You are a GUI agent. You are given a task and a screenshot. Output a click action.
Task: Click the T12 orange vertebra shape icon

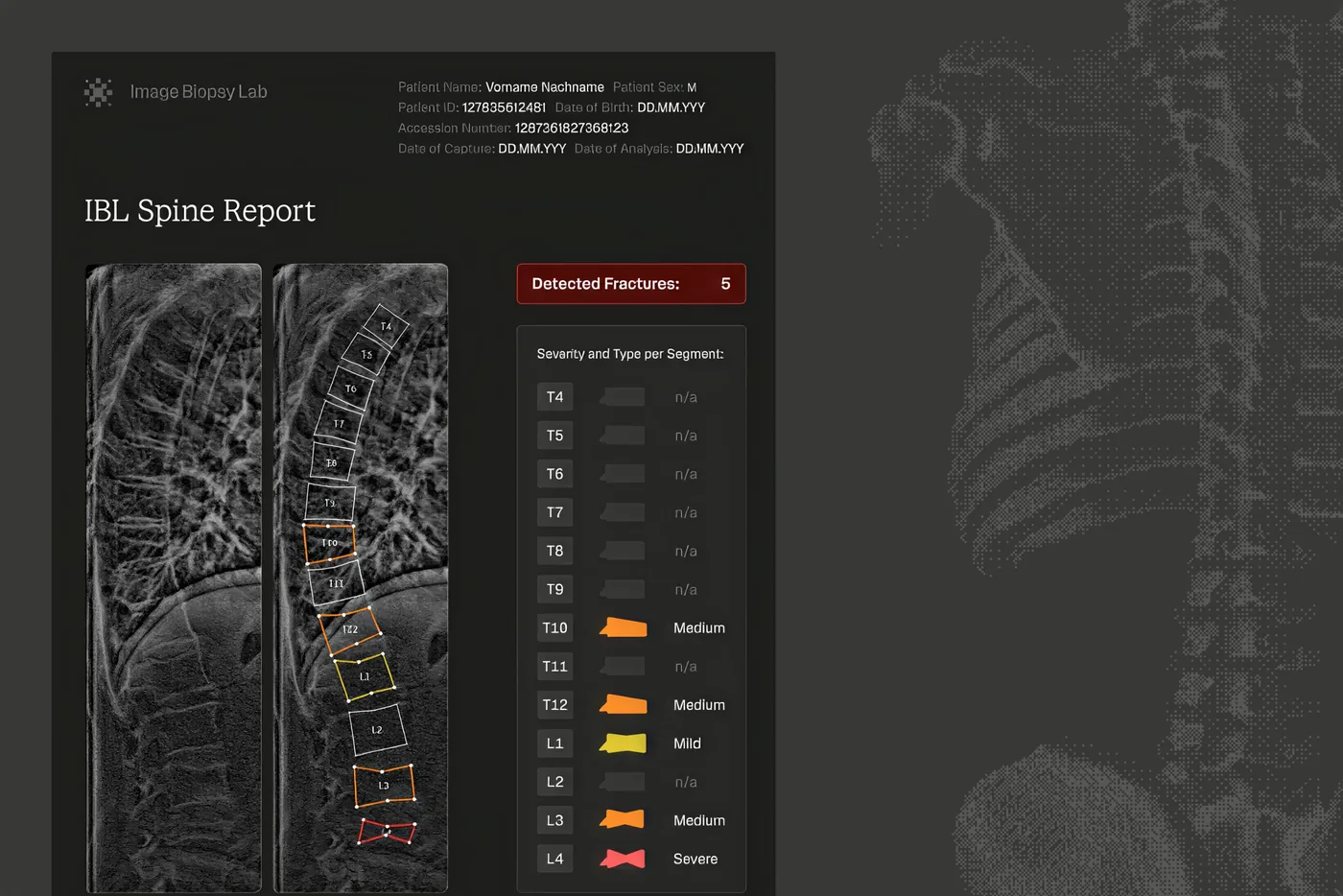coord(623,704)
